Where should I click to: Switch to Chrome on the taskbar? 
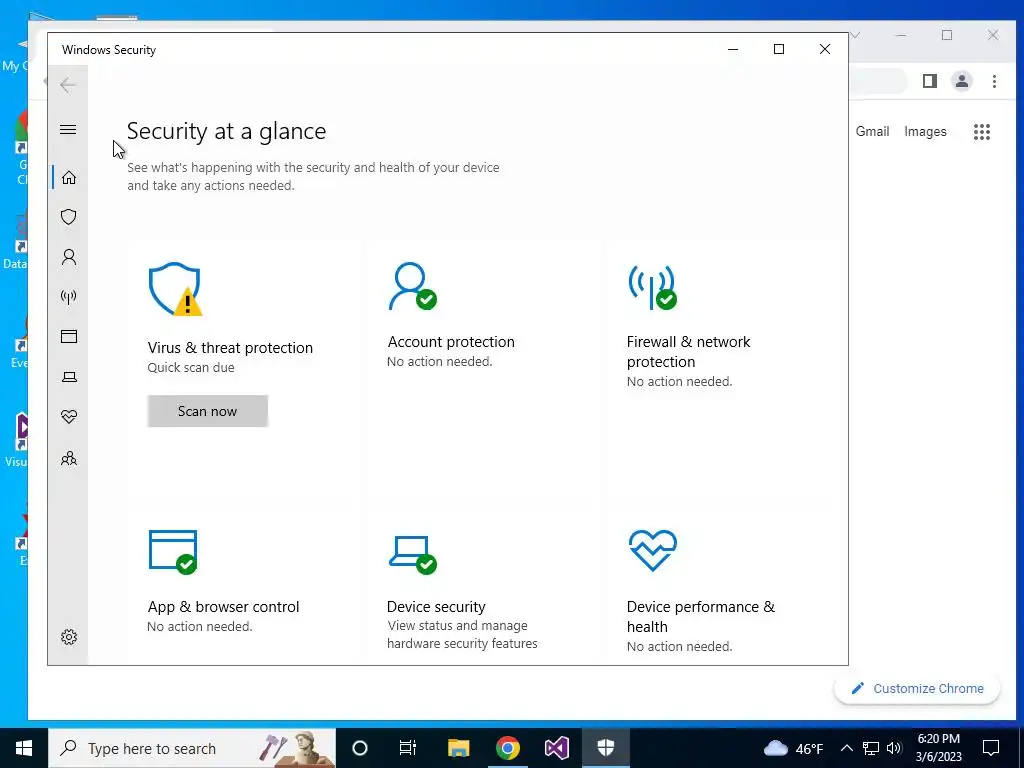click(507, 748)
